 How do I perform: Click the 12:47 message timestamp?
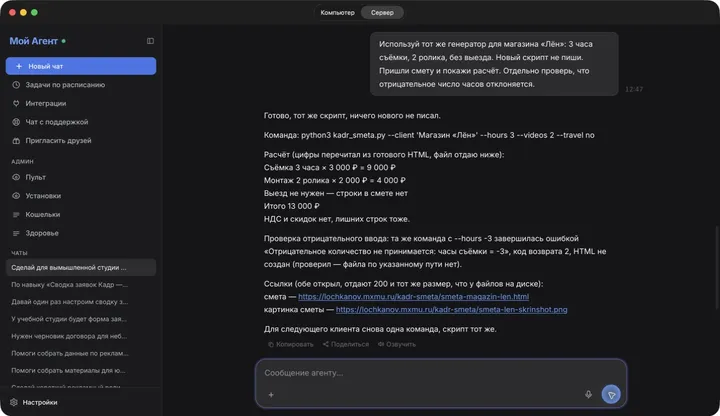pyautogui.click(x=634, y=89)
